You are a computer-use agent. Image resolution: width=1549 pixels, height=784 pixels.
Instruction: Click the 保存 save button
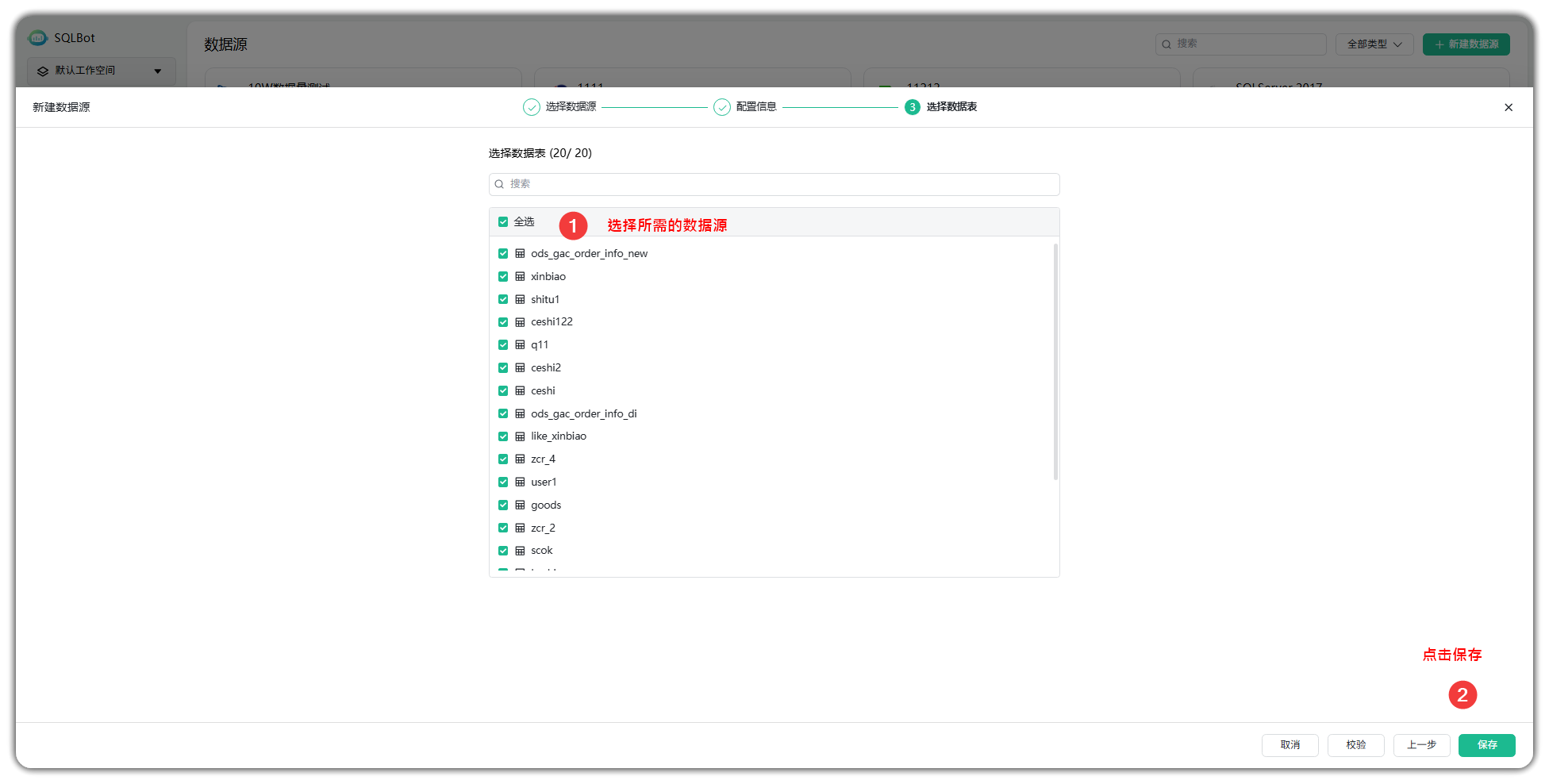pyautogui.click(x=1486, y=745)
